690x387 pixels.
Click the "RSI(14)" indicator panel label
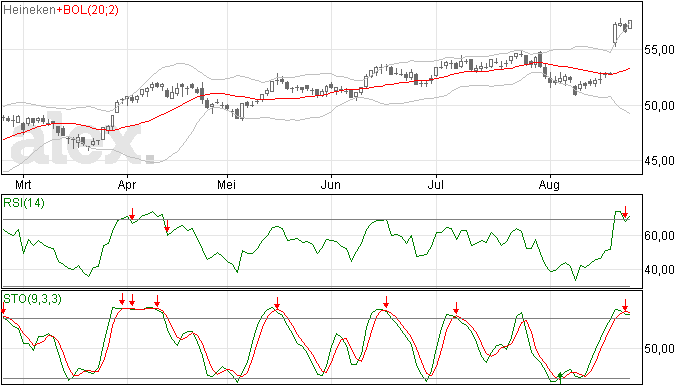(x=24, y=203)
